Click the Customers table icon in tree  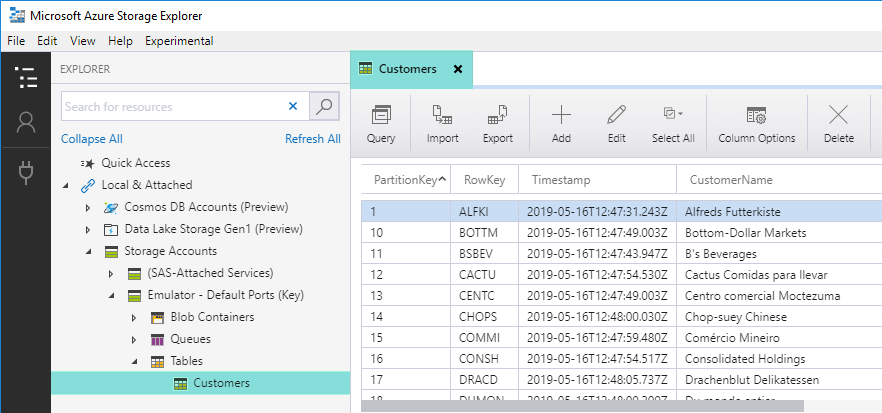pyautogui.click(x=181, y=383)
